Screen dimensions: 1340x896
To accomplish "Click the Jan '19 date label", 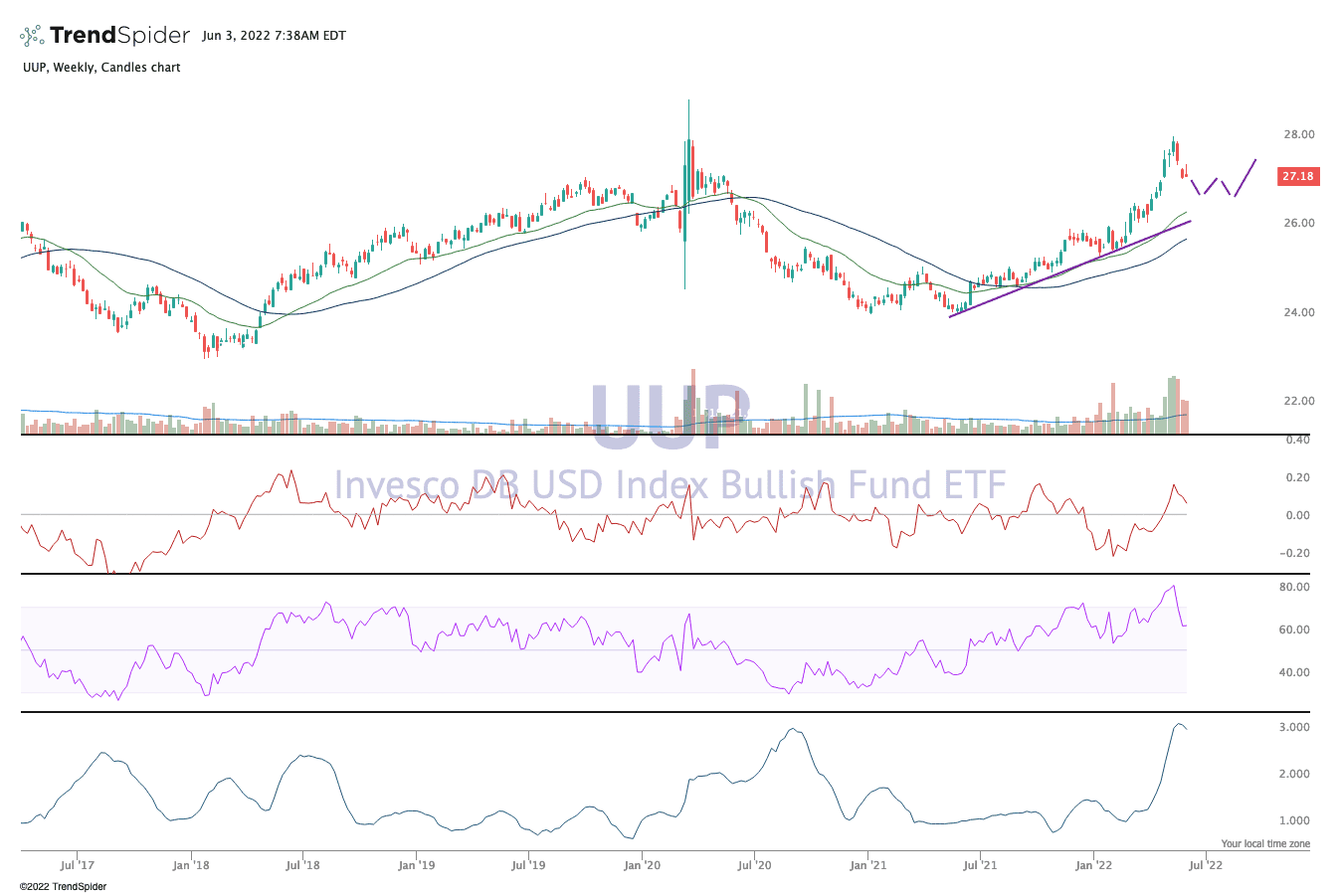I will [x=416, y=865].
